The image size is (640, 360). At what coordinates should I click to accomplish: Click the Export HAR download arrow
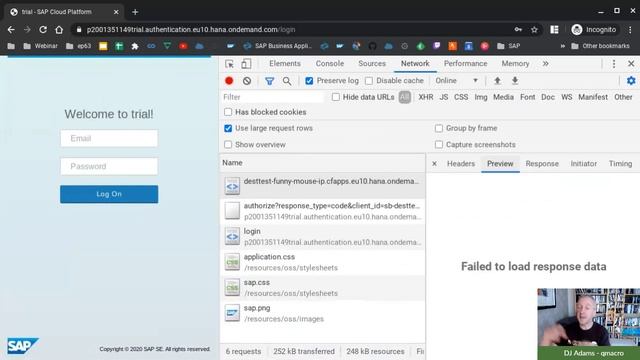tap(515, 81)
